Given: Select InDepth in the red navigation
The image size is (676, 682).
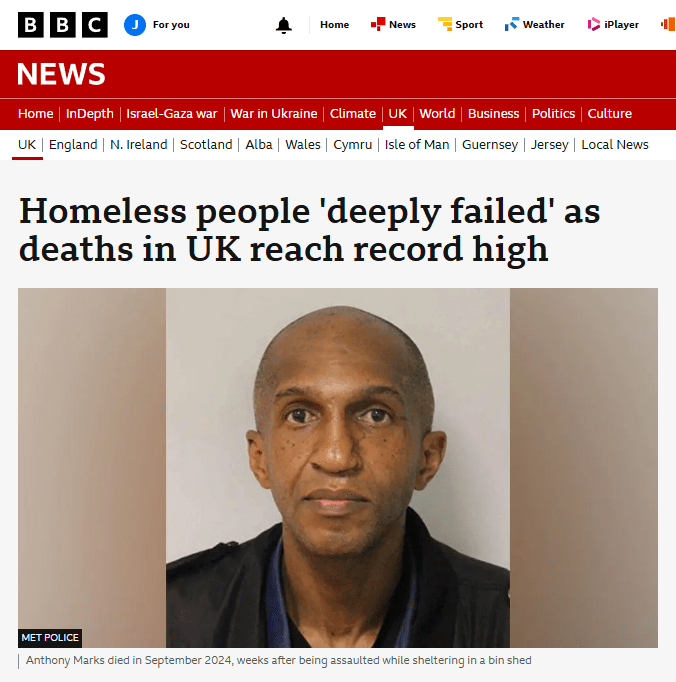Looking at the screenshot, I should pos(90,114).
